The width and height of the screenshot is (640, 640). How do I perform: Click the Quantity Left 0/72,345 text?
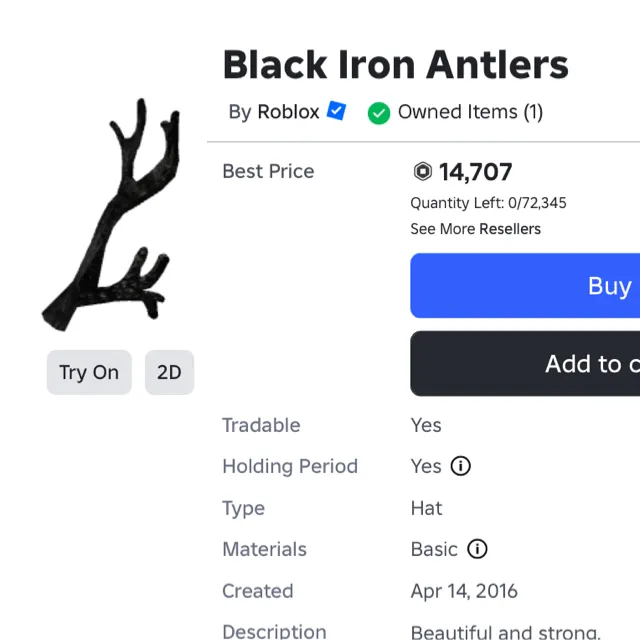click(488, 203)
